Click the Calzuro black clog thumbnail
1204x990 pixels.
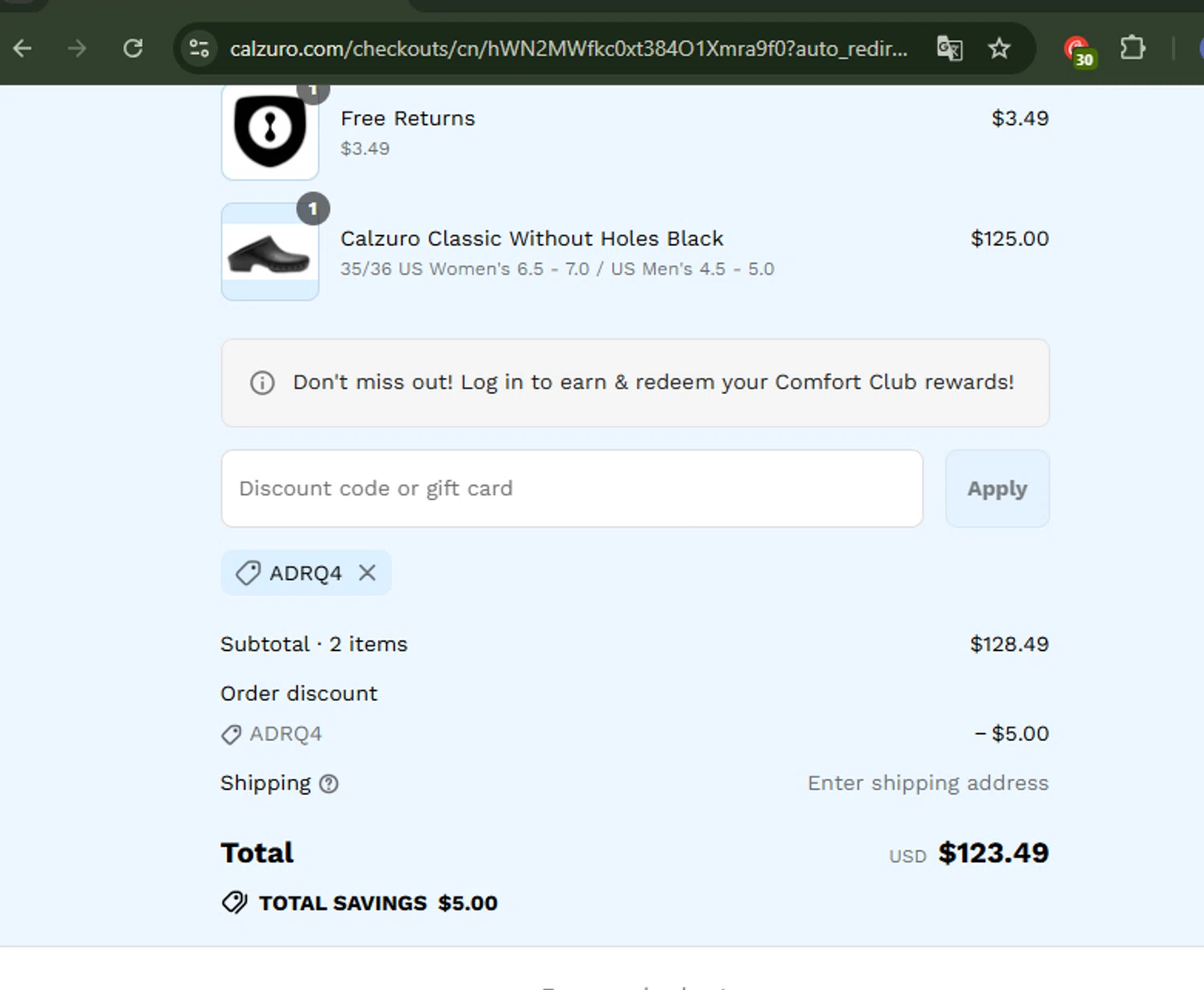click(x=270, y=252)
